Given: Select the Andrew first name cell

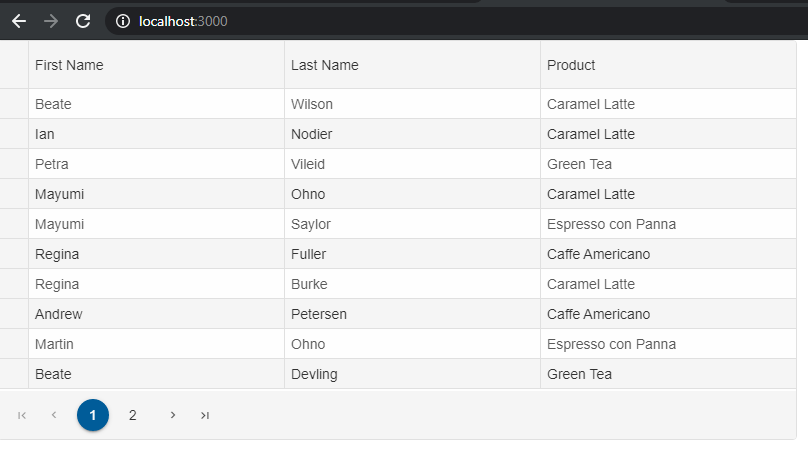Looking at the screenshot, I should pyautogui.click(x=156, y=314).
